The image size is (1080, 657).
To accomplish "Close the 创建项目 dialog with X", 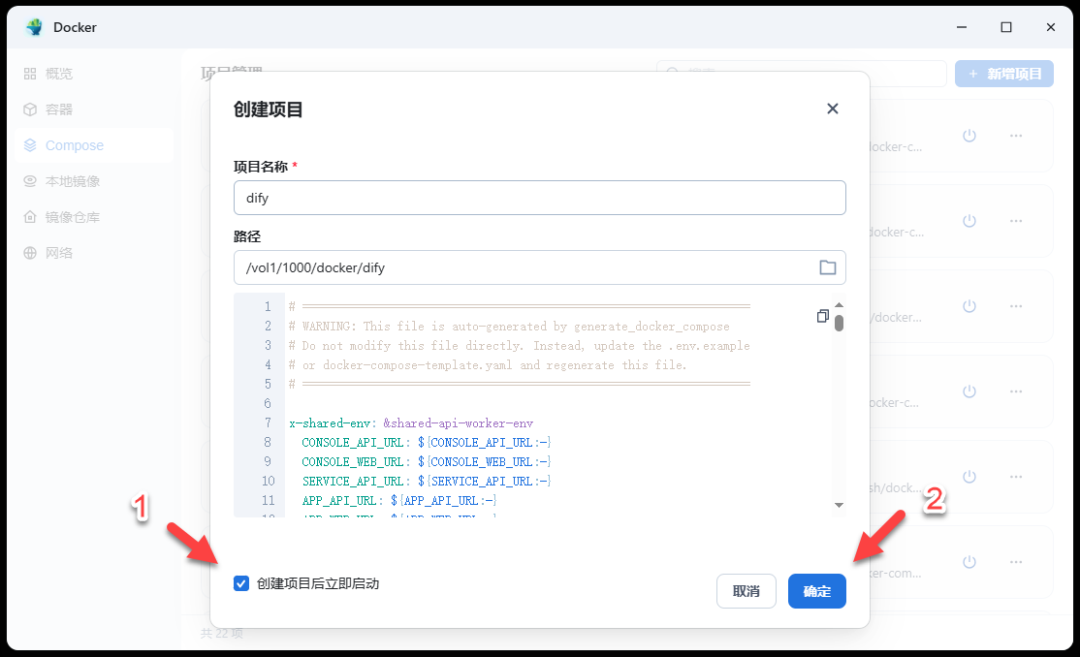I will pyautogui.click(x=832, y=109).
